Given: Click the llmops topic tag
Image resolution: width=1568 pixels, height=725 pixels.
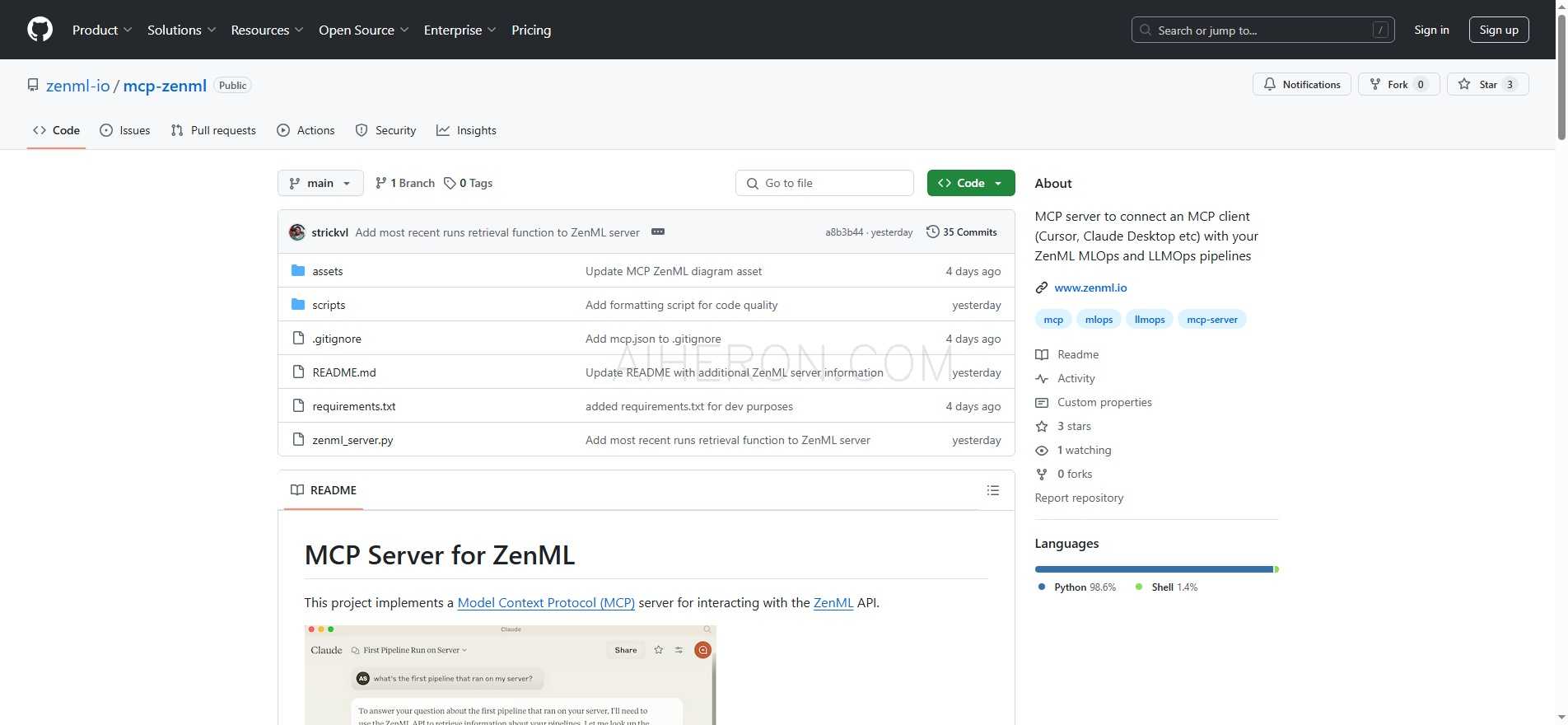Looking at the screenshot, I should (x=1150, y=320).
